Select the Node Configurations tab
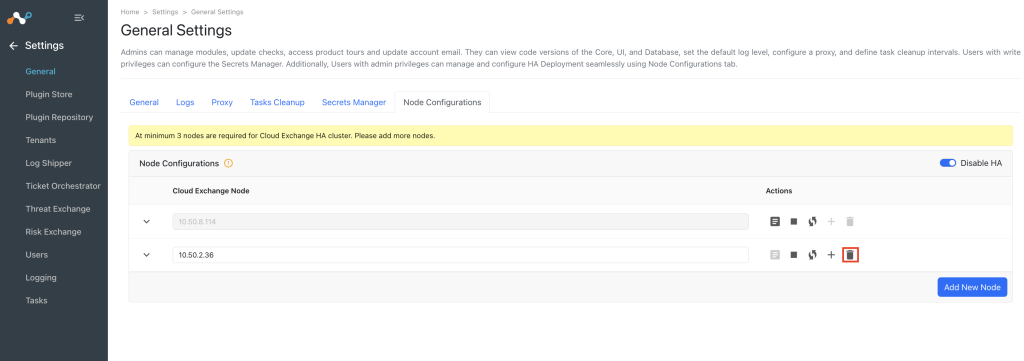This screenshot has height=361, width=1024. point(442,102)
